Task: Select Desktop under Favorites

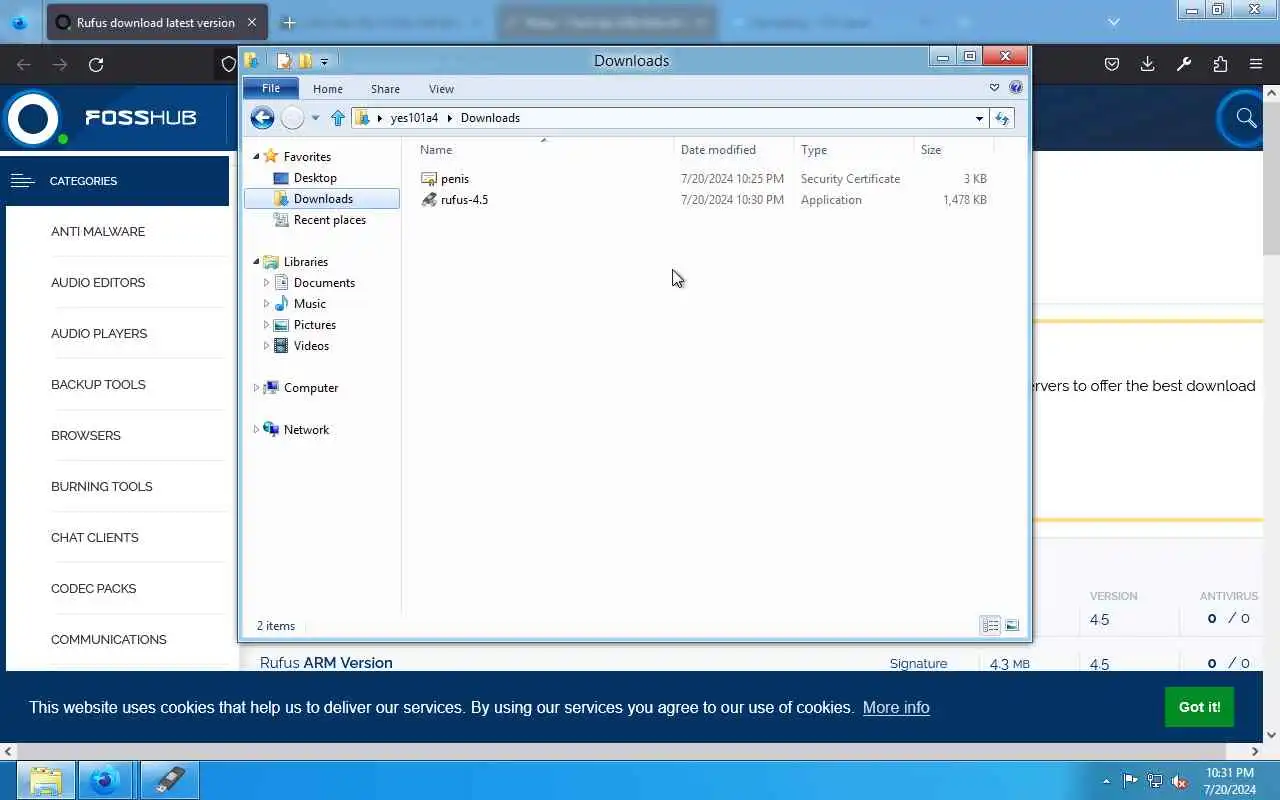Action: pos(315,178)
